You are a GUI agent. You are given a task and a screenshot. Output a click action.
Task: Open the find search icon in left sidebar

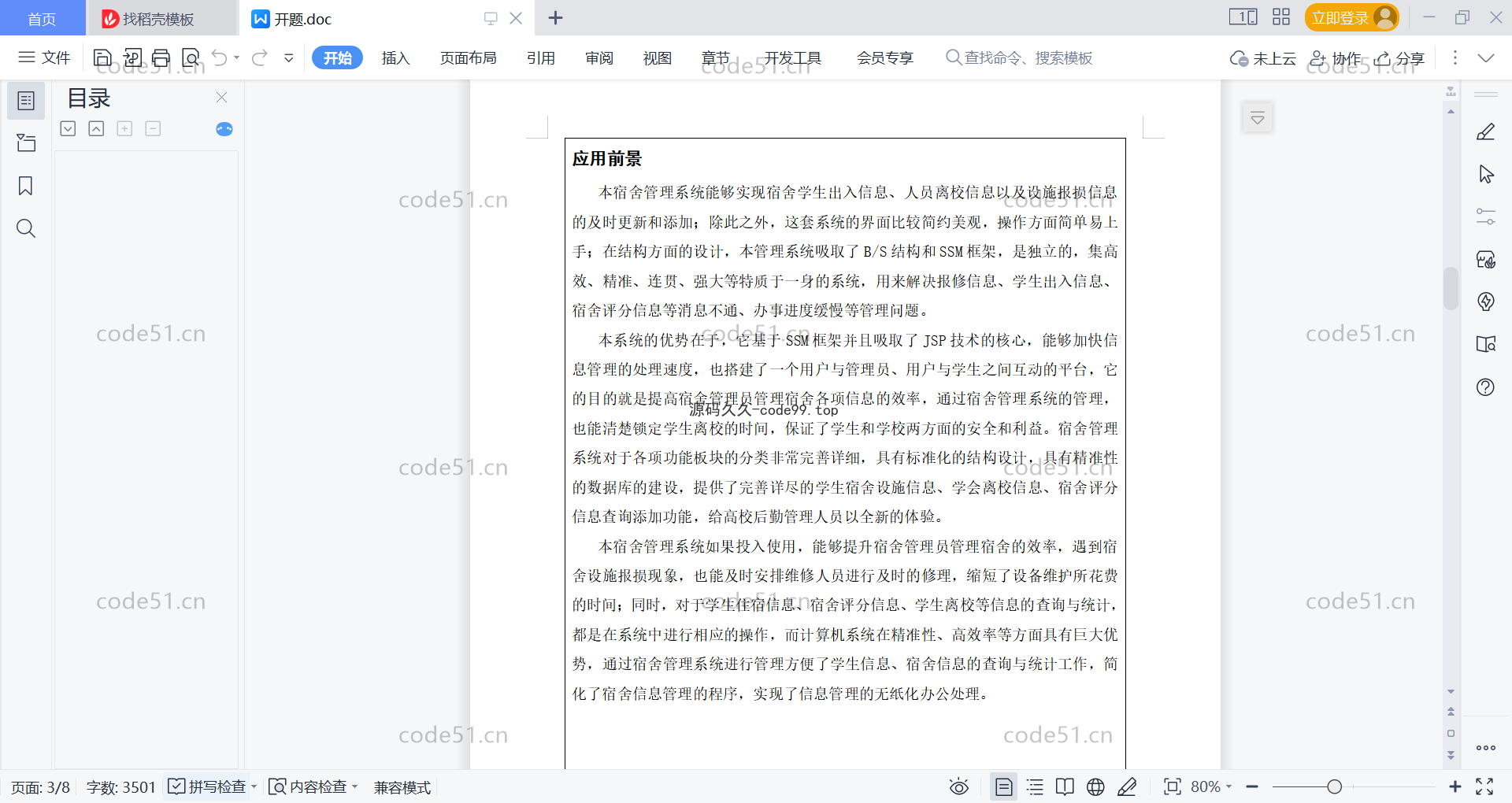(x=26, y=228)
